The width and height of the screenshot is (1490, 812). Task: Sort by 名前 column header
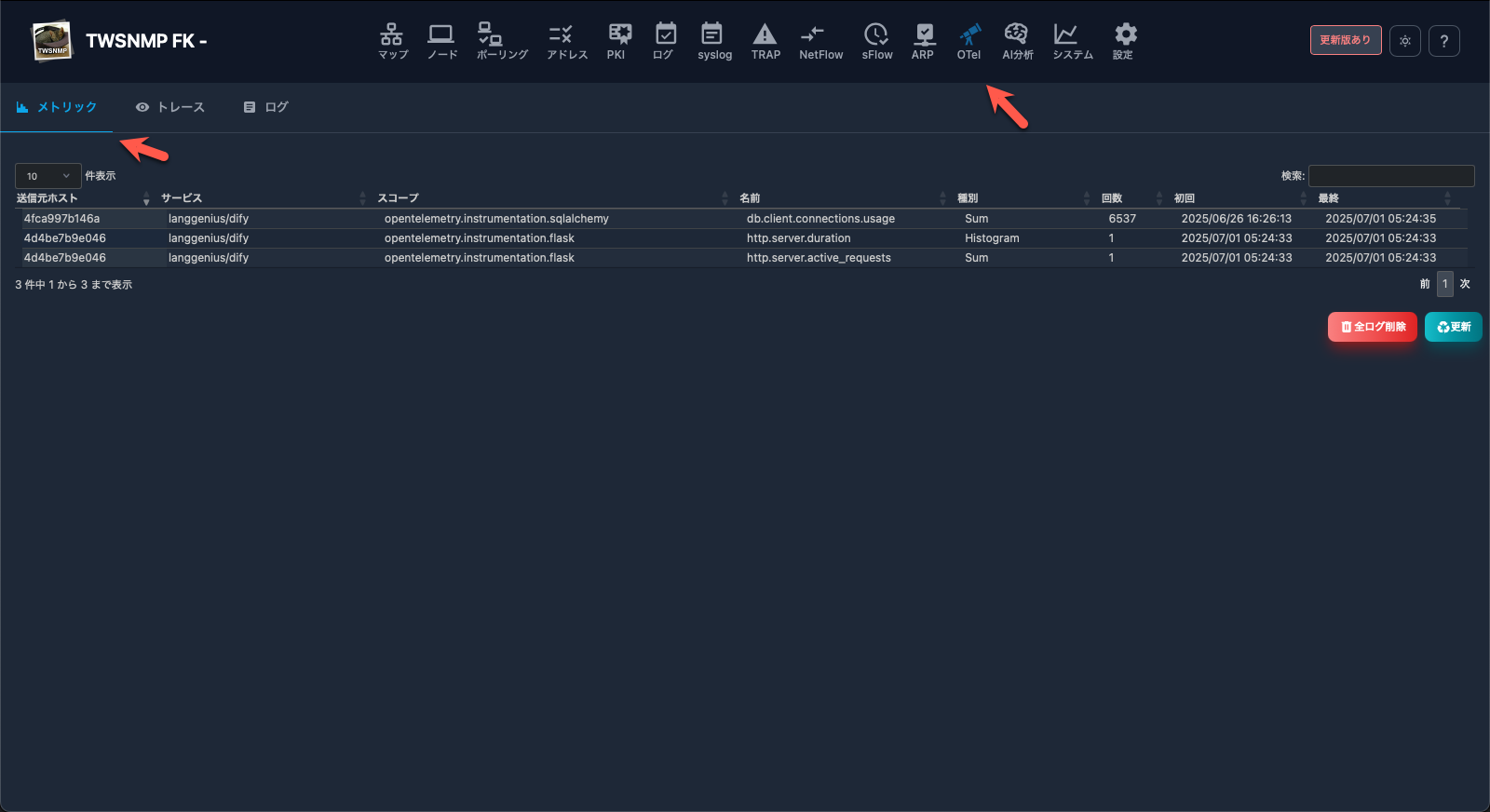coord(843,198)
